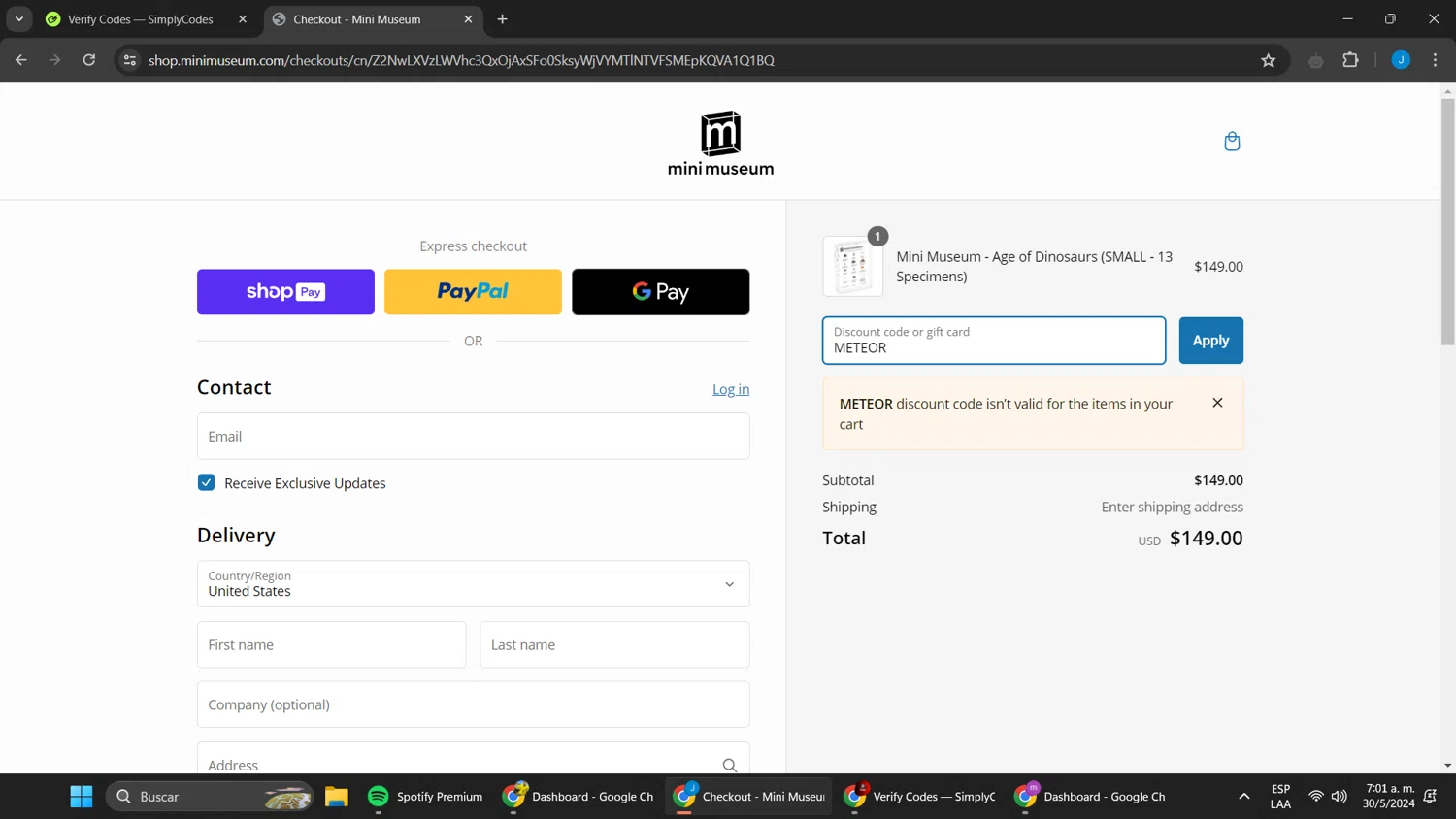Image resolution: width=1456 pixels, height=819 pixels.
Task: Open the Wi-Fi network tray icon
Action: 1315,797
